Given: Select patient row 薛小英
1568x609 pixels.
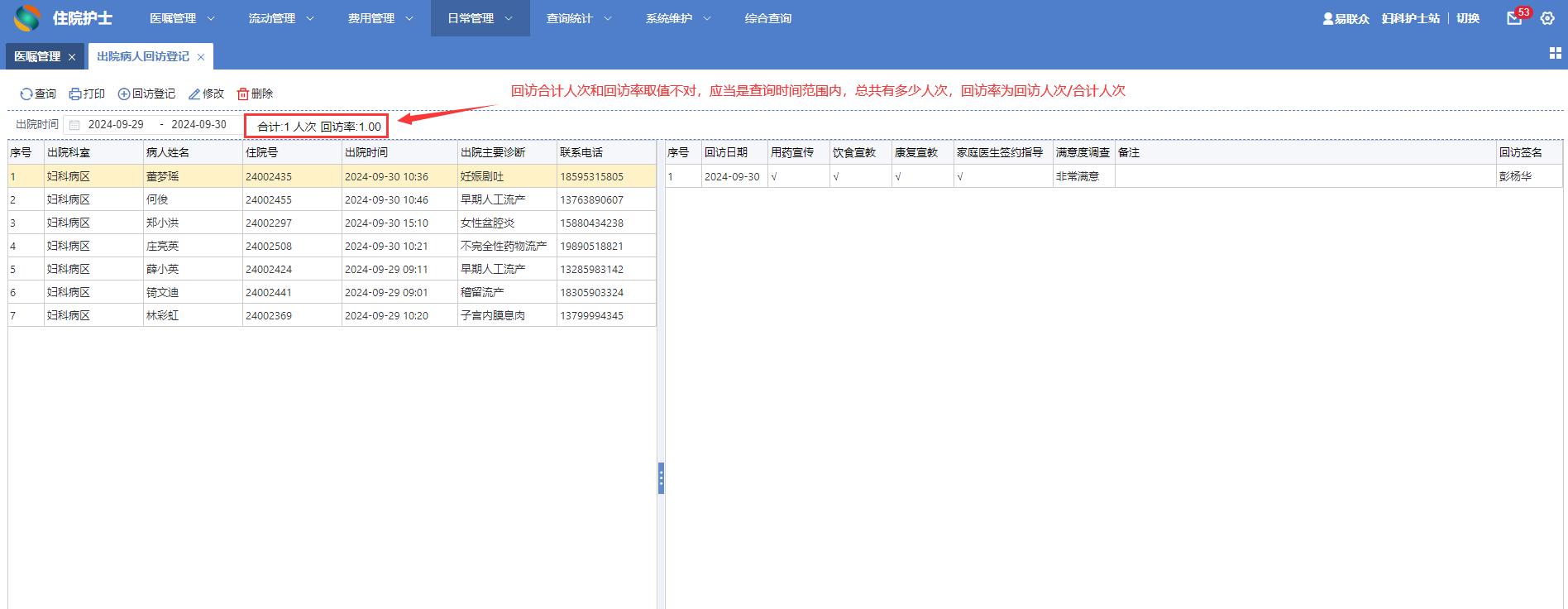Looking at the screenshot, I should 332,269.
